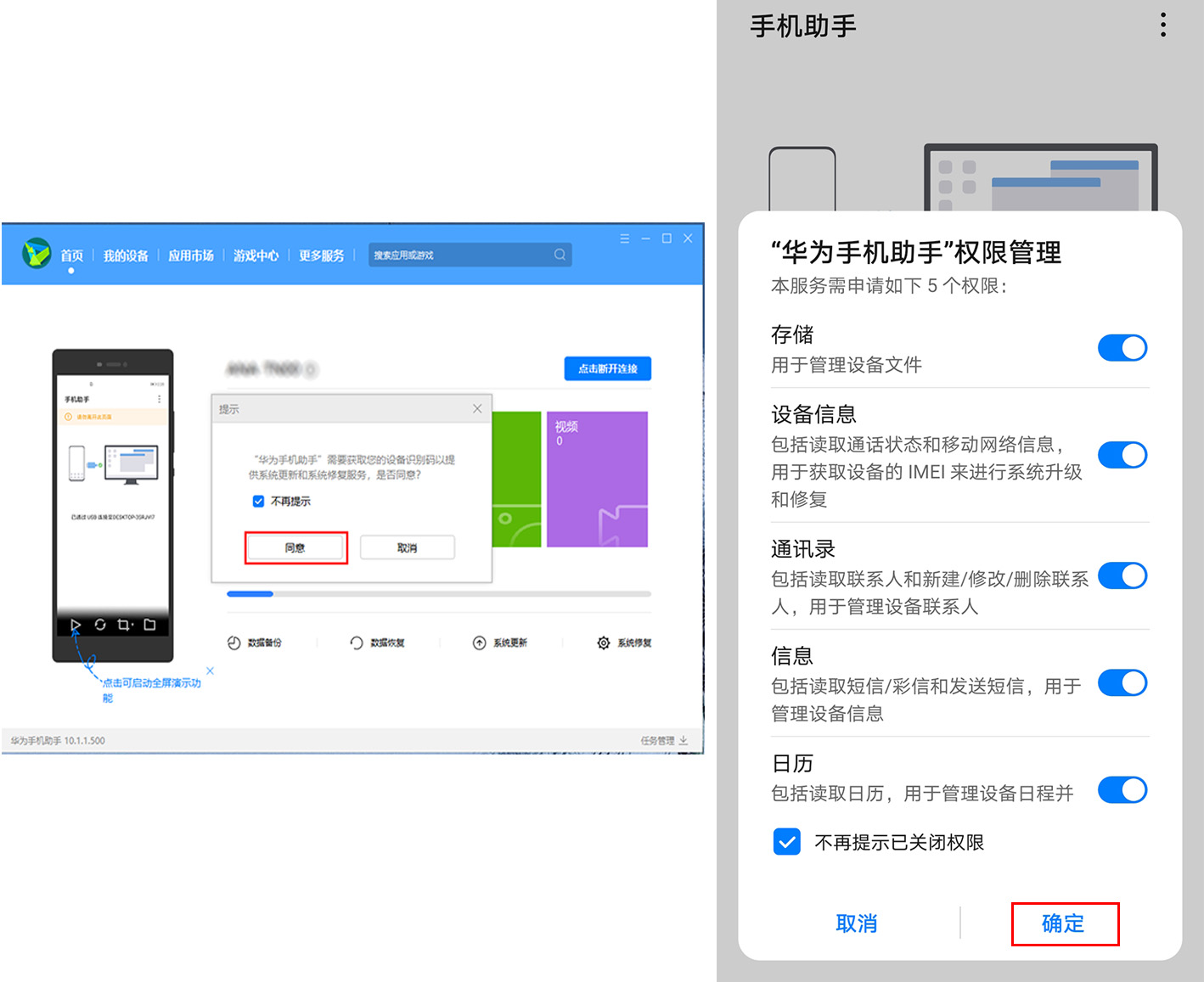Click the 手机助手 title on the phone

click(x=803, y=26)
